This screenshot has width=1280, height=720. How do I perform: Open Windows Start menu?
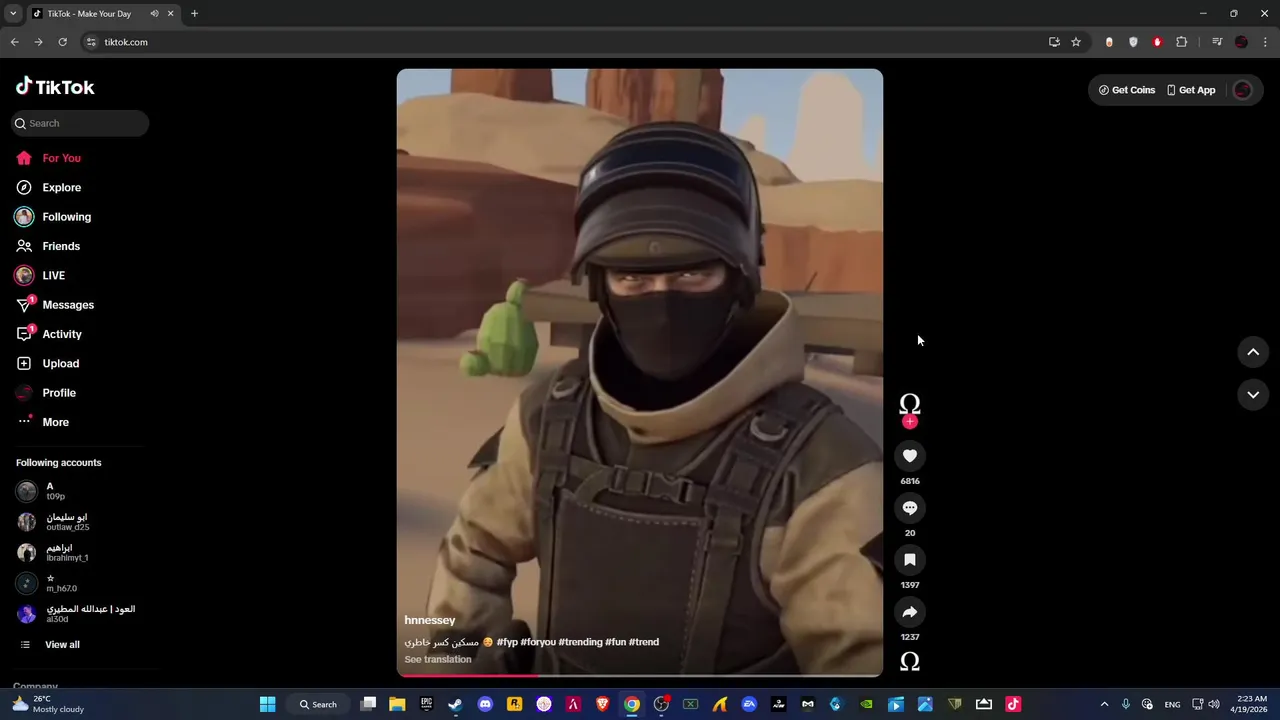(x=268, y=704)
